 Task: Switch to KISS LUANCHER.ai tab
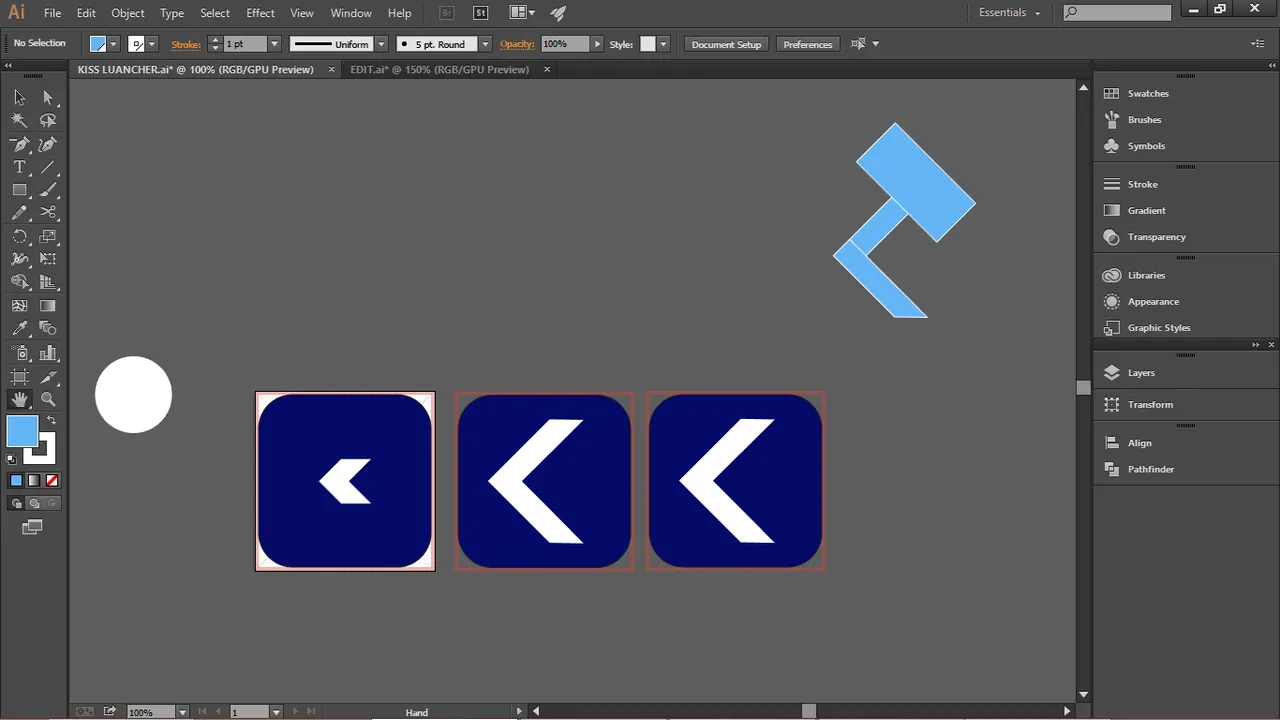(195, 70)
